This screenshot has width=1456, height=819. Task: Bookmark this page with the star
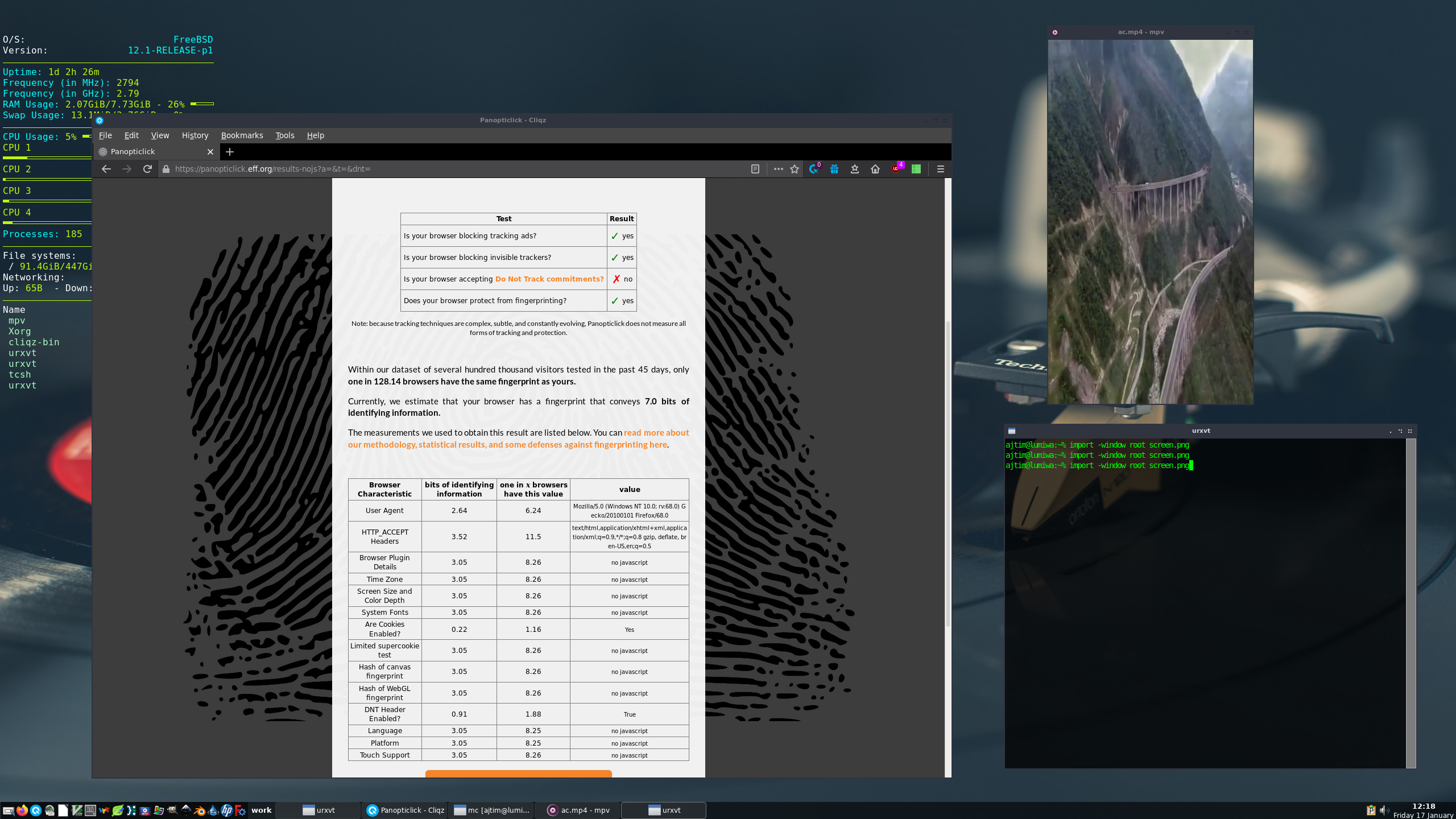(795, 169)
